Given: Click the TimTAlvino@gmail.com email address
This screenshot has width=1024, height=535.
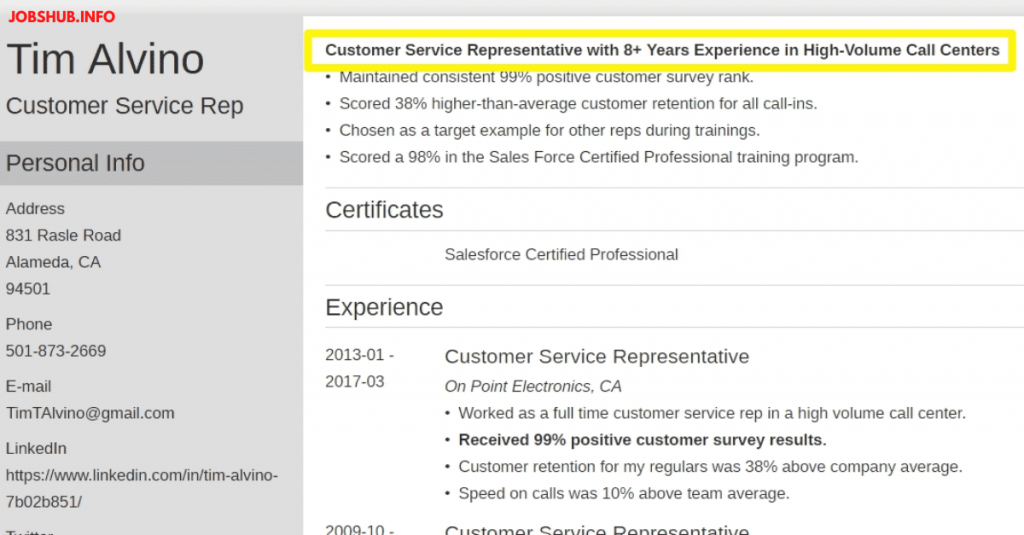Looking at the screenshot, I should (90, 413).
